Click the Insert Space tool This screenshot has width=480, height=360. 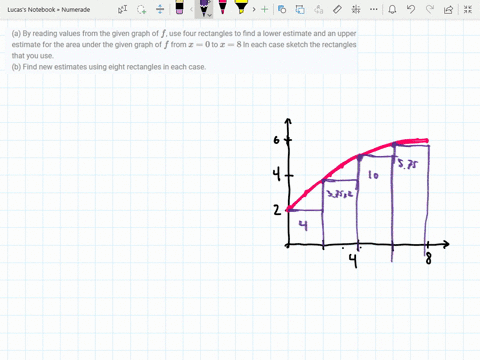[x=160, y=9]
